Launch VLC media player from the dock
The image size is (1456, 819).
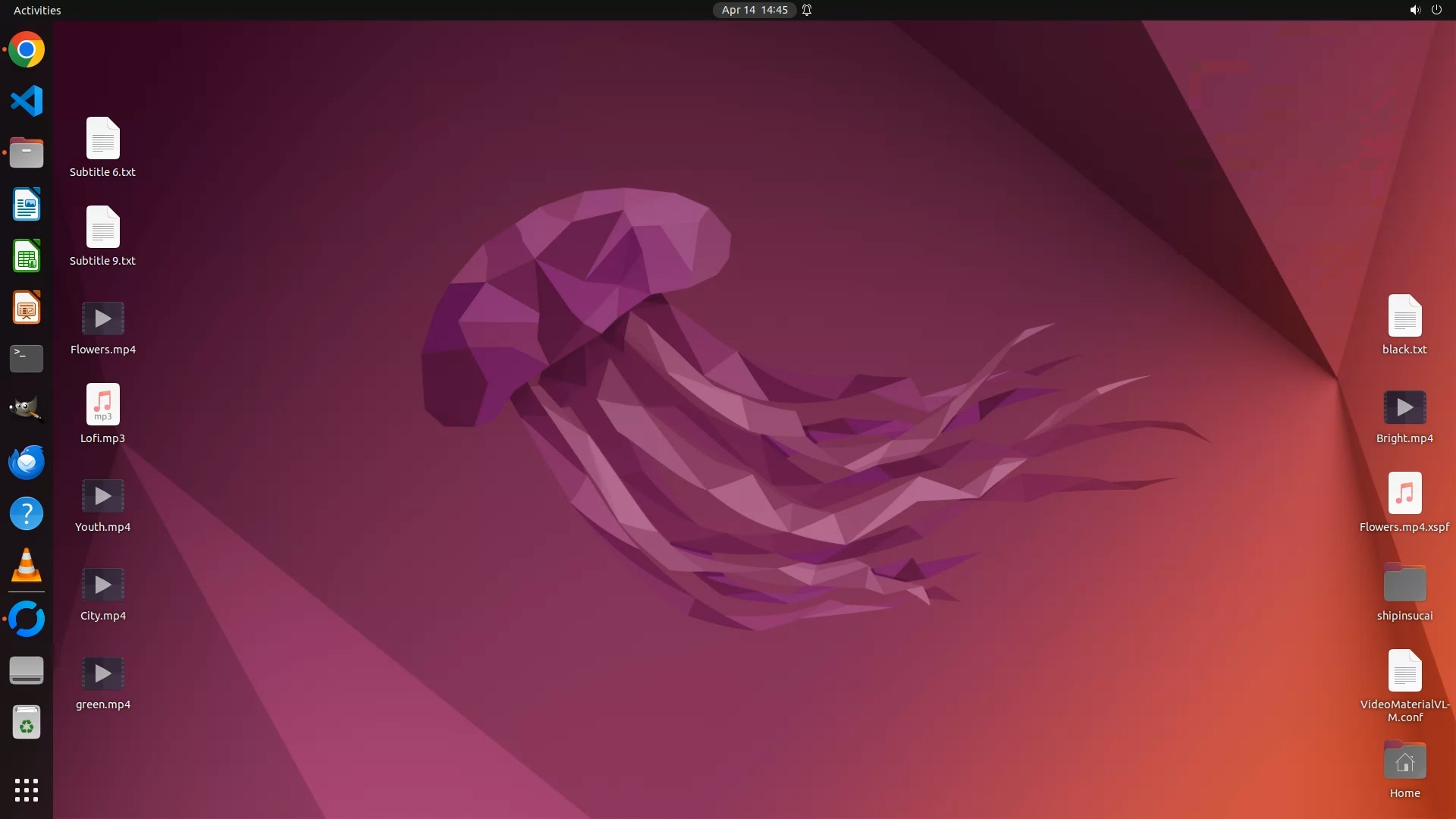click(27, 566)
